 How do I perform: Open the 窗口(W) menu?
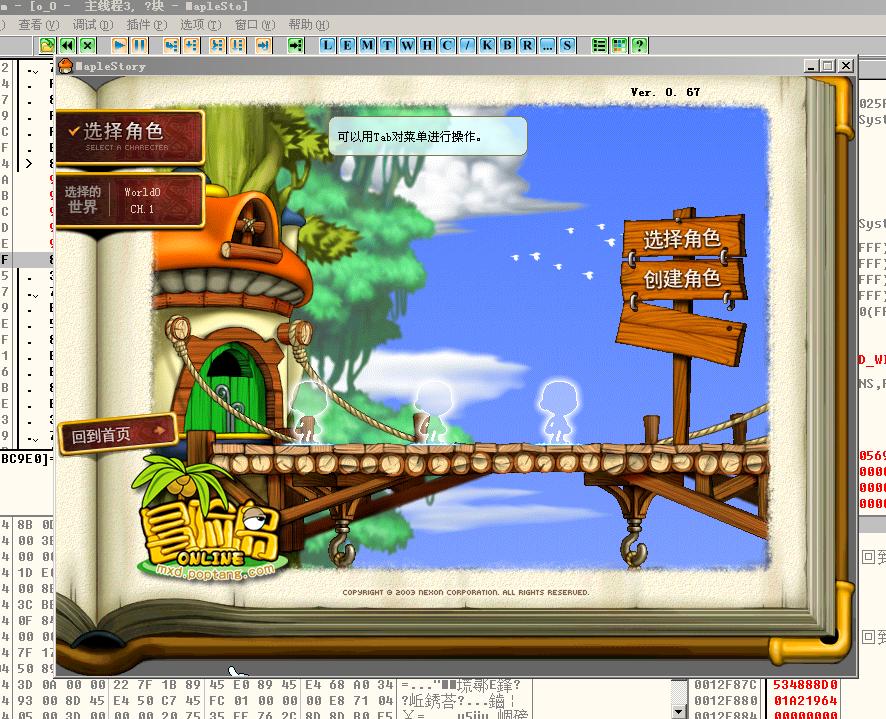coord(255,25)
